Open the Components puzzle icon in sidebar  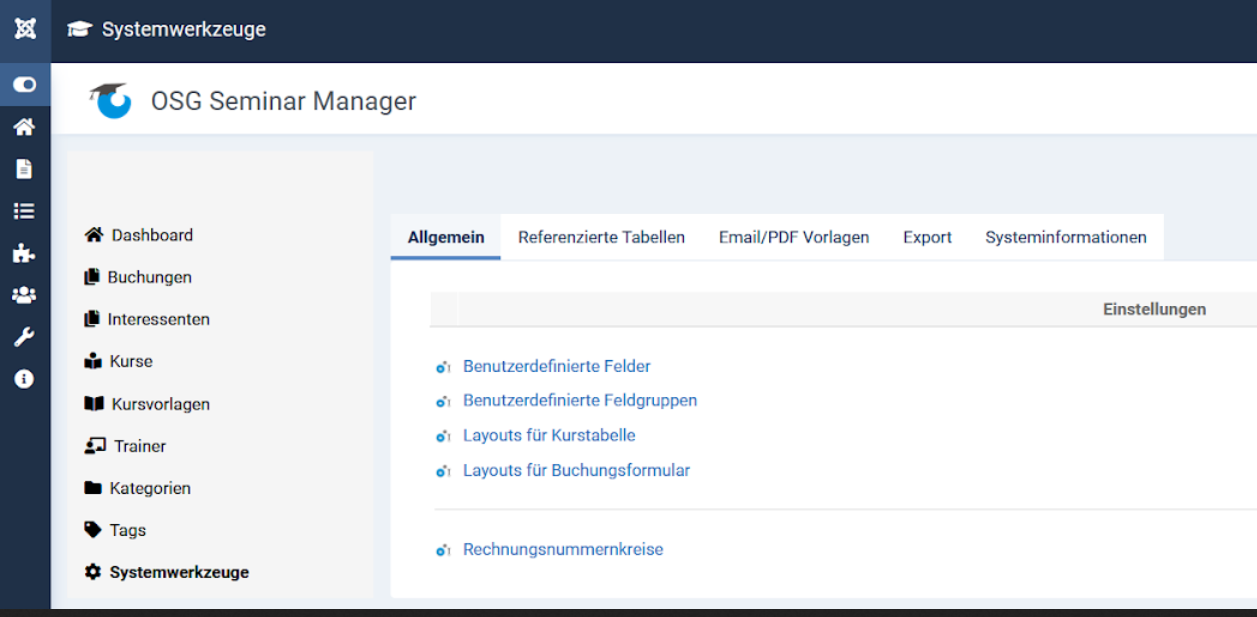click(x=25, y=253)
